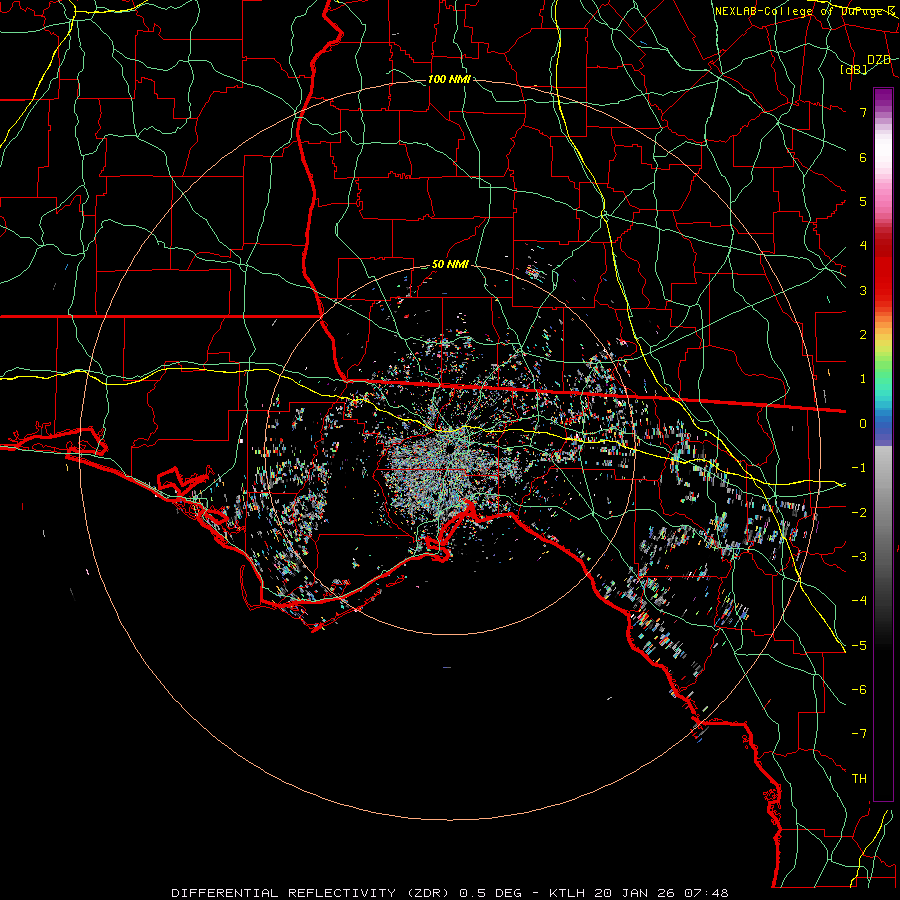This screenshot has height=900, width=900.
Task: Select the 7 value on the color scale
Action: coord(863,112)
